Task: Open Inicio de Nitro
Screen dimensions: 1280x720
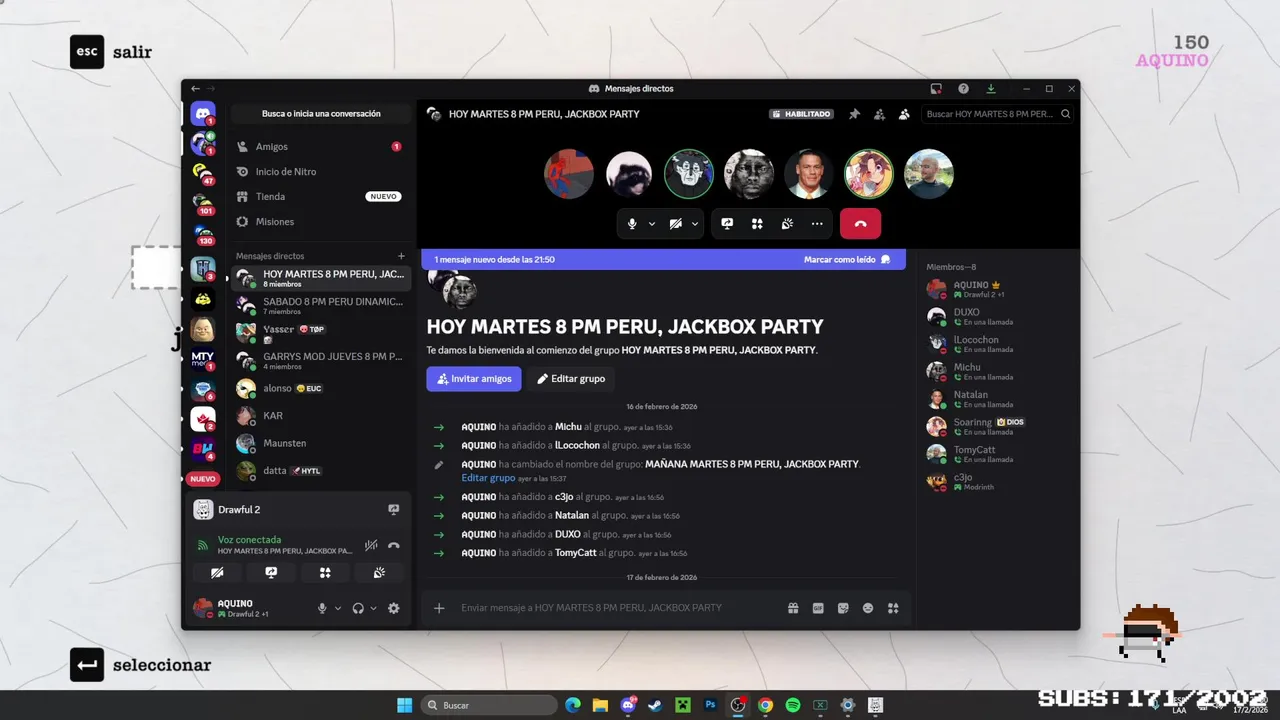Action: [320, 172]
